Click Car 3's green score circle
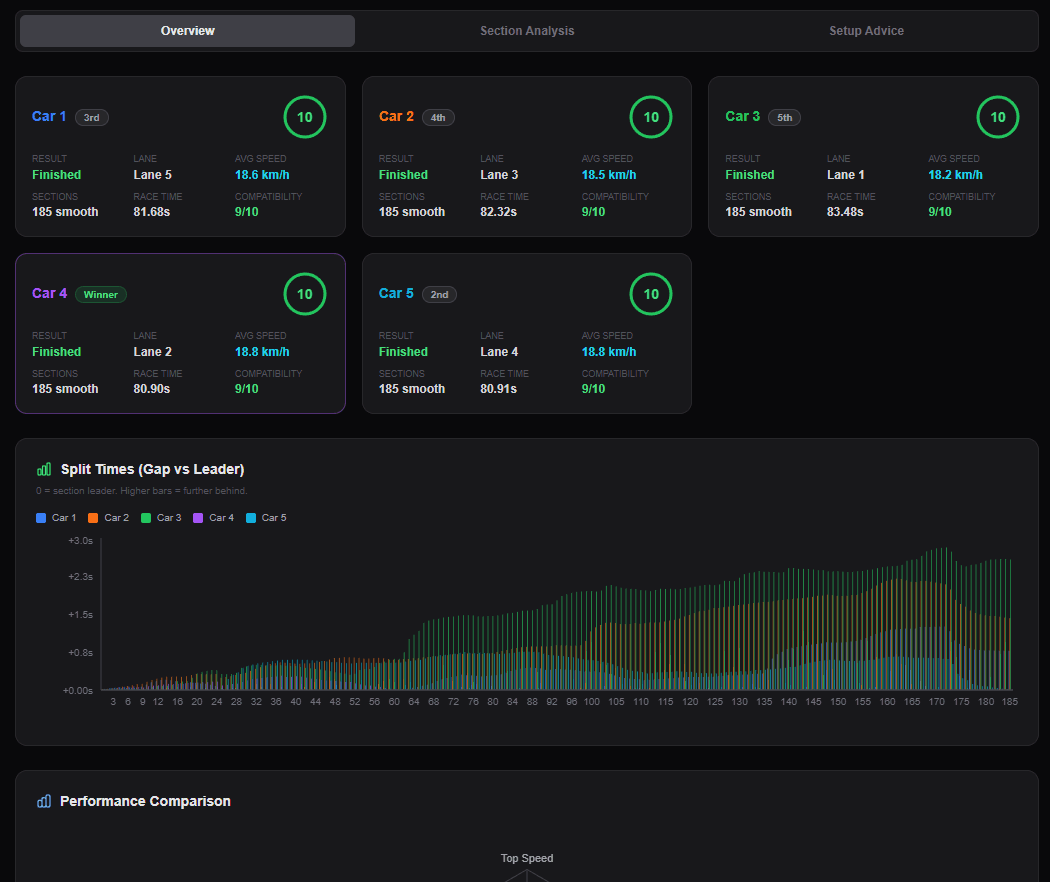The height and width of the screenshot is (882, 1050). click(997, 117)
